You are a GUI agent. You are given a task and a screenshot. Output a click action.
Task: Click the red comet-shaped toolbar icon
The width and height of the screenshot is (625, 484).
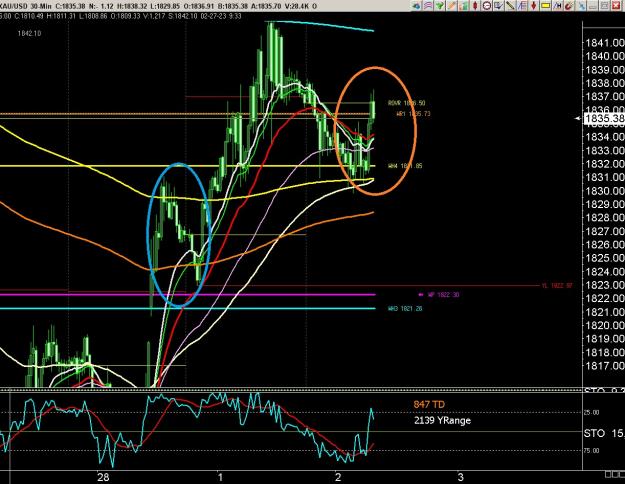[569, 6]
